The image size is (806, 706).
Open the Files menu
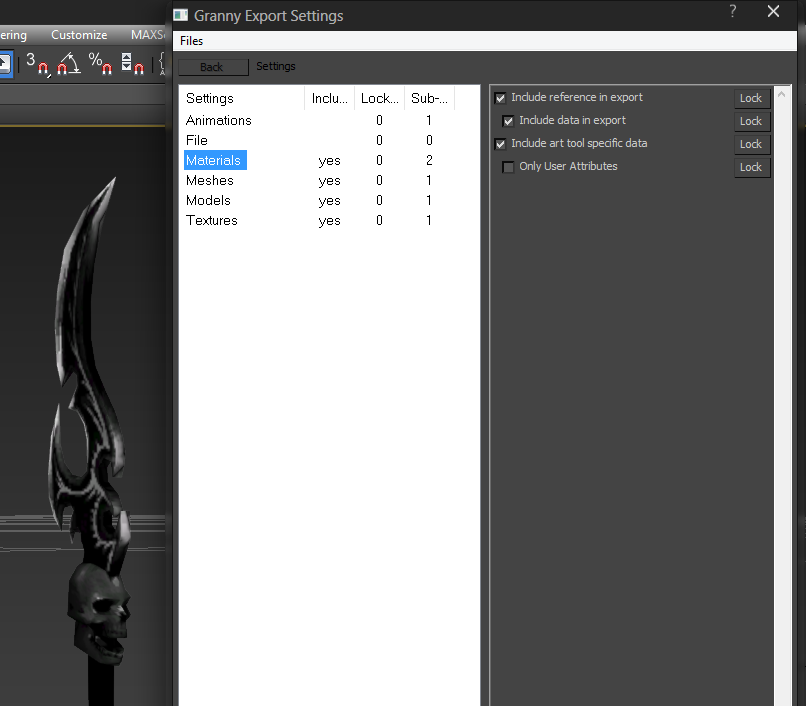click(x=191, y=41)
